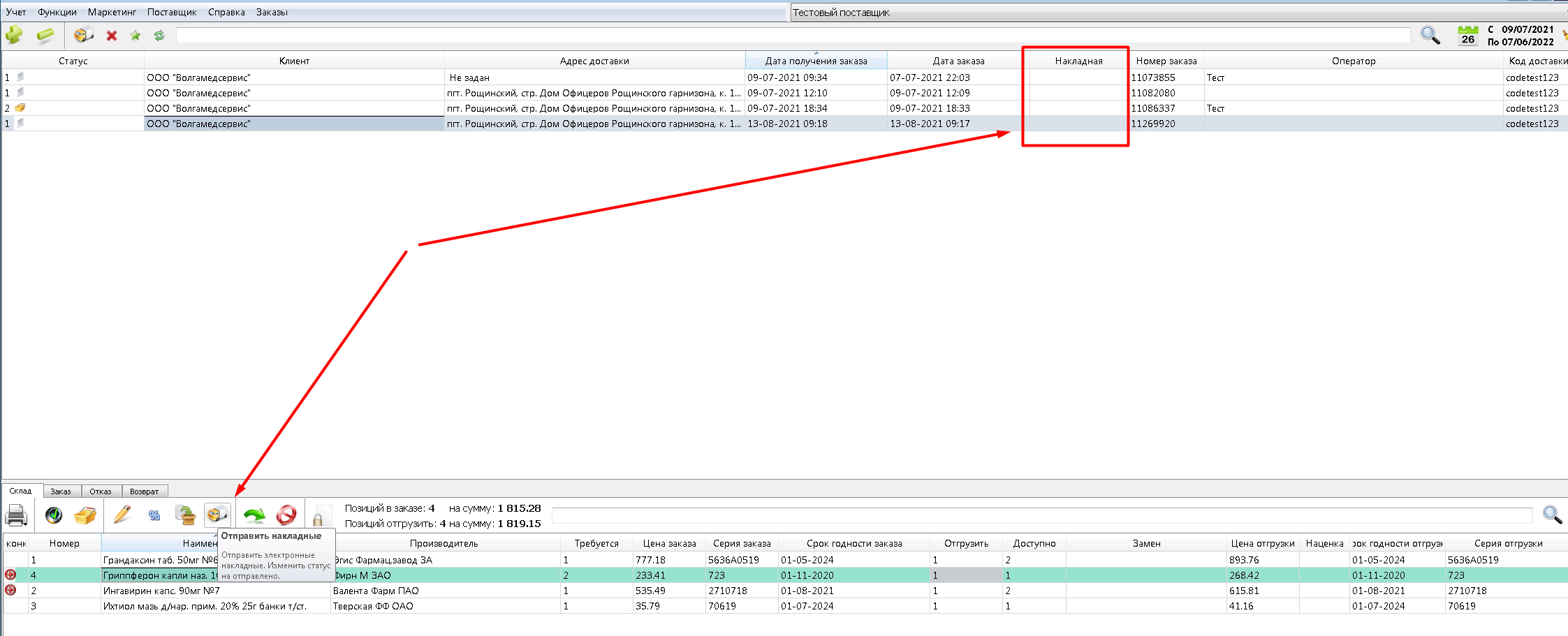Click the red prohibit circle icon
Image resolution: width=1568 pixels, height=636 pixels.
point(286,515)
